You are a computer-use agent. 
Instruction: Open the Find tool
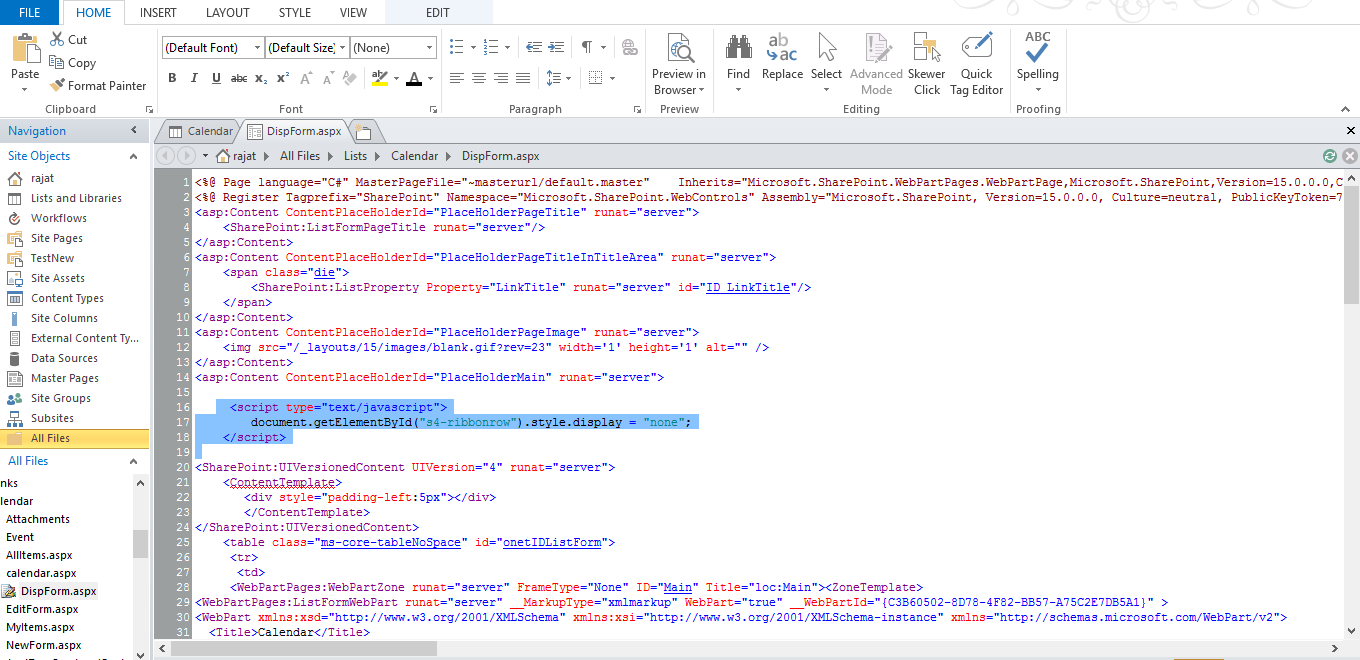tap(738, 55)
